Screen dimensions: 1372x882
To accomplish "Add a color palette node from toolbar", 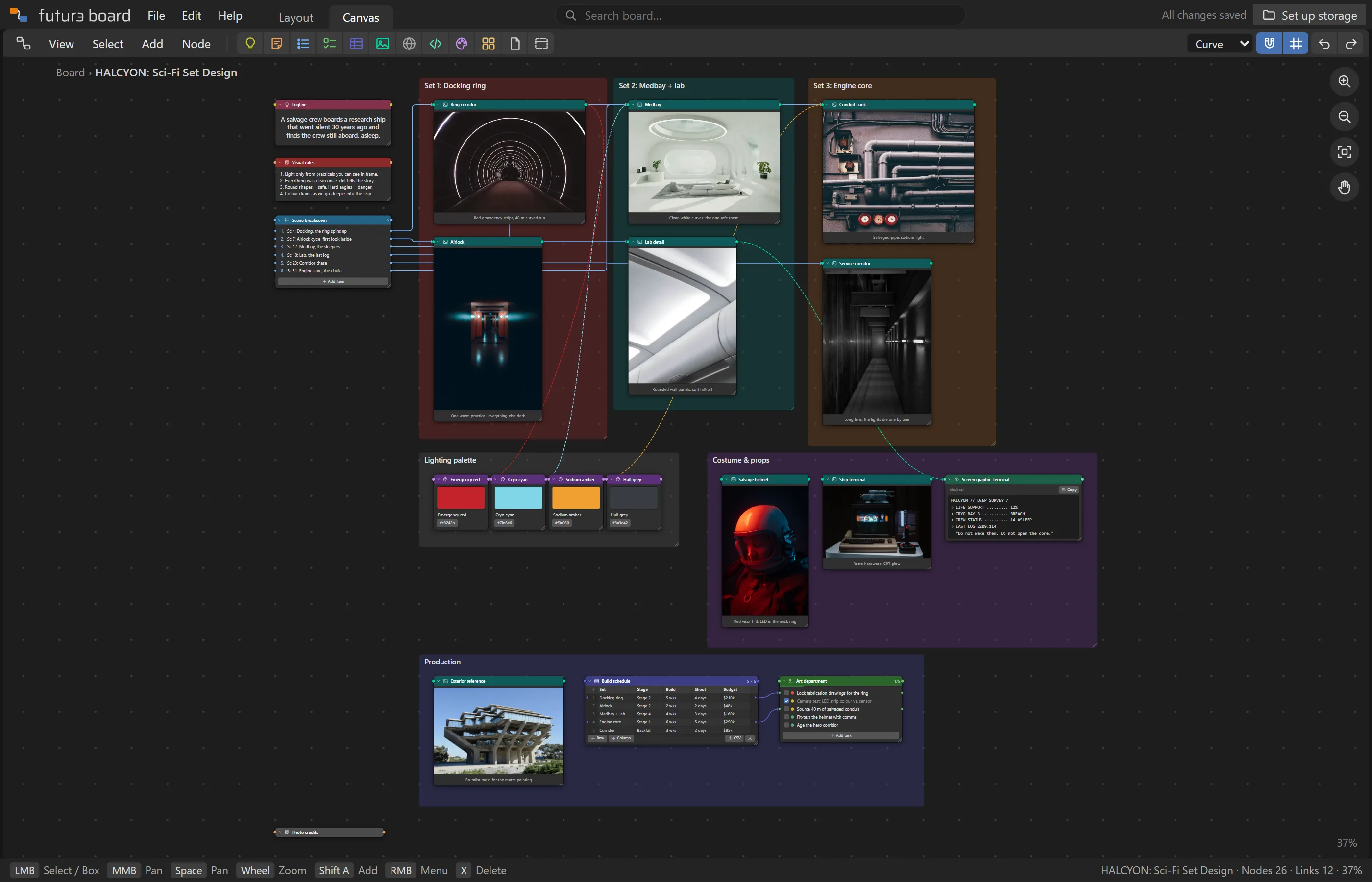I will click(x=462, y=44).
